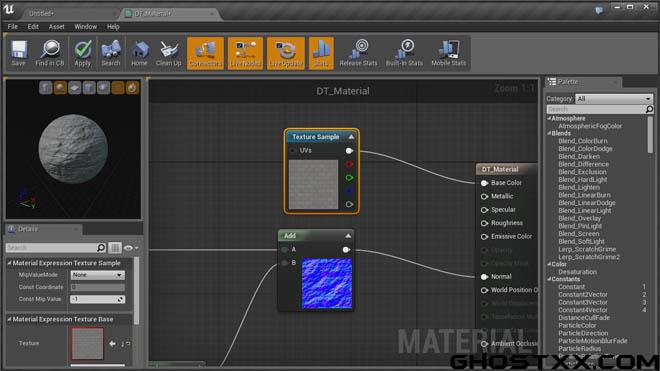The height and width of the screenshot is (371, 660).
Task: Open the Help menu
Action: click(113, 27)
